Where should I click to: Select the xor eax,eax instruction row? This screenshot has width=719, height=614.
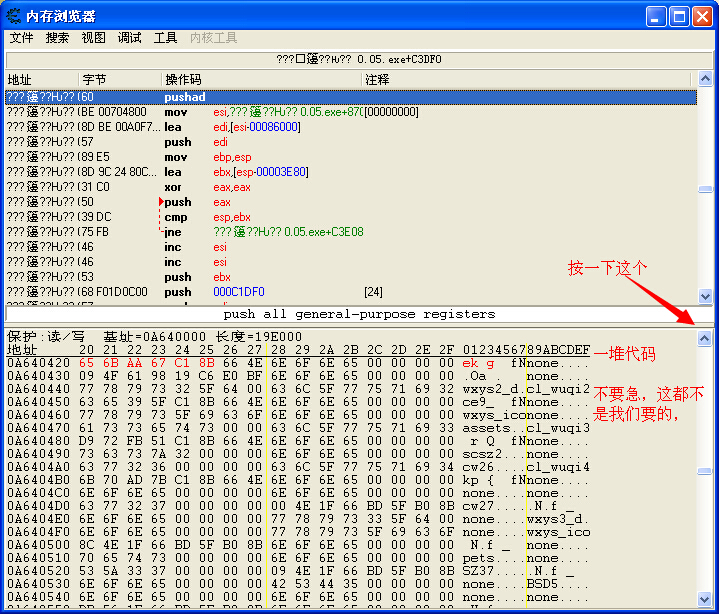300,187
